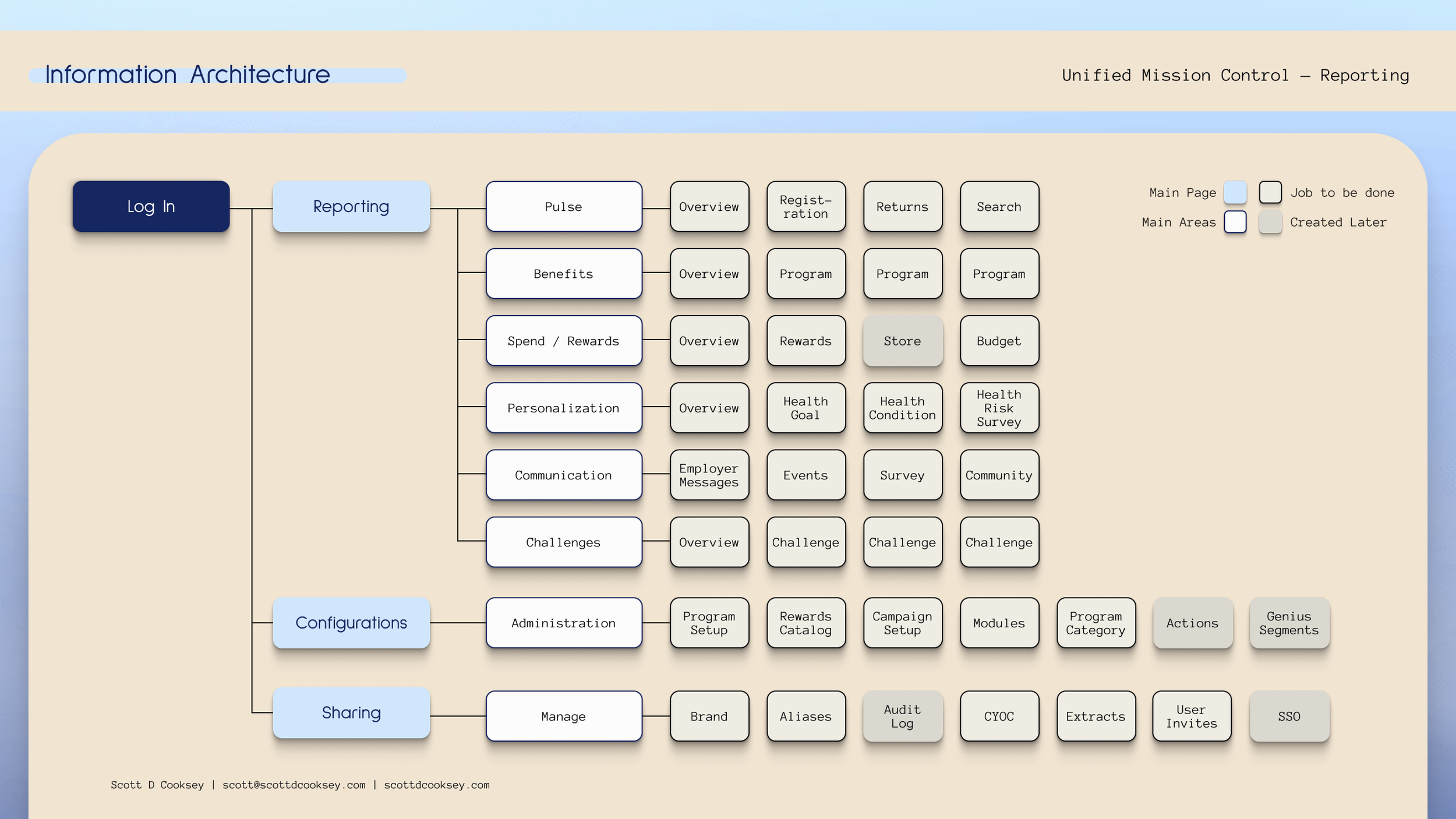
Task: Open the Configurations main page node
Action: point(351,623)
